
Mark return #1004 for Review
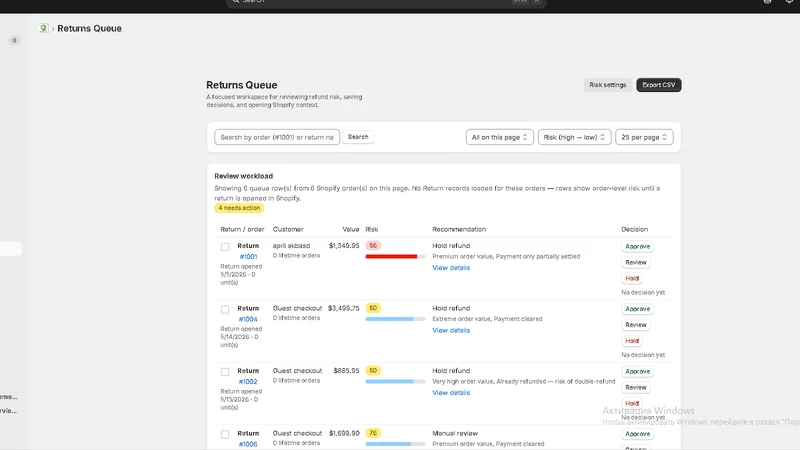coord(636,325)
